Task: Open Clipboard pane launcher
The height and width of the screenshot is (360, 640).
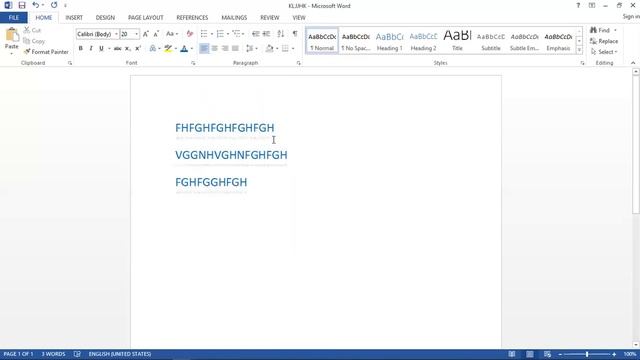Action: point(70,63)
